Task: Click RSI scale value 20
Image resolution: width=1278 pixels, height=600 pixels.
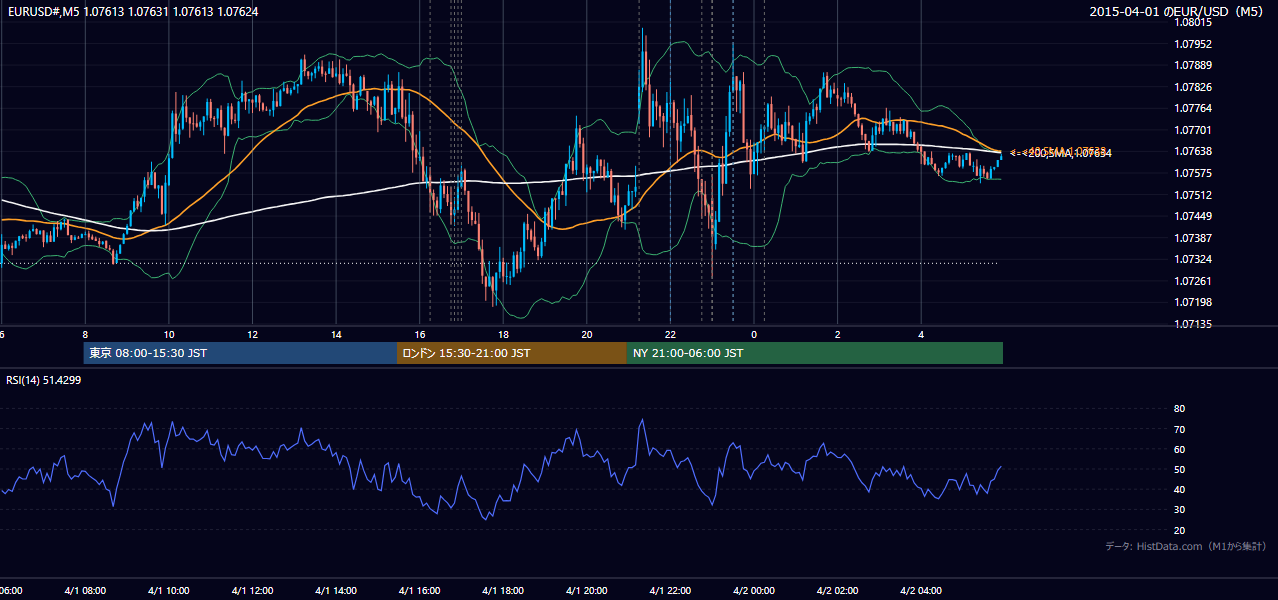Action: click(x=1179, y=530)
